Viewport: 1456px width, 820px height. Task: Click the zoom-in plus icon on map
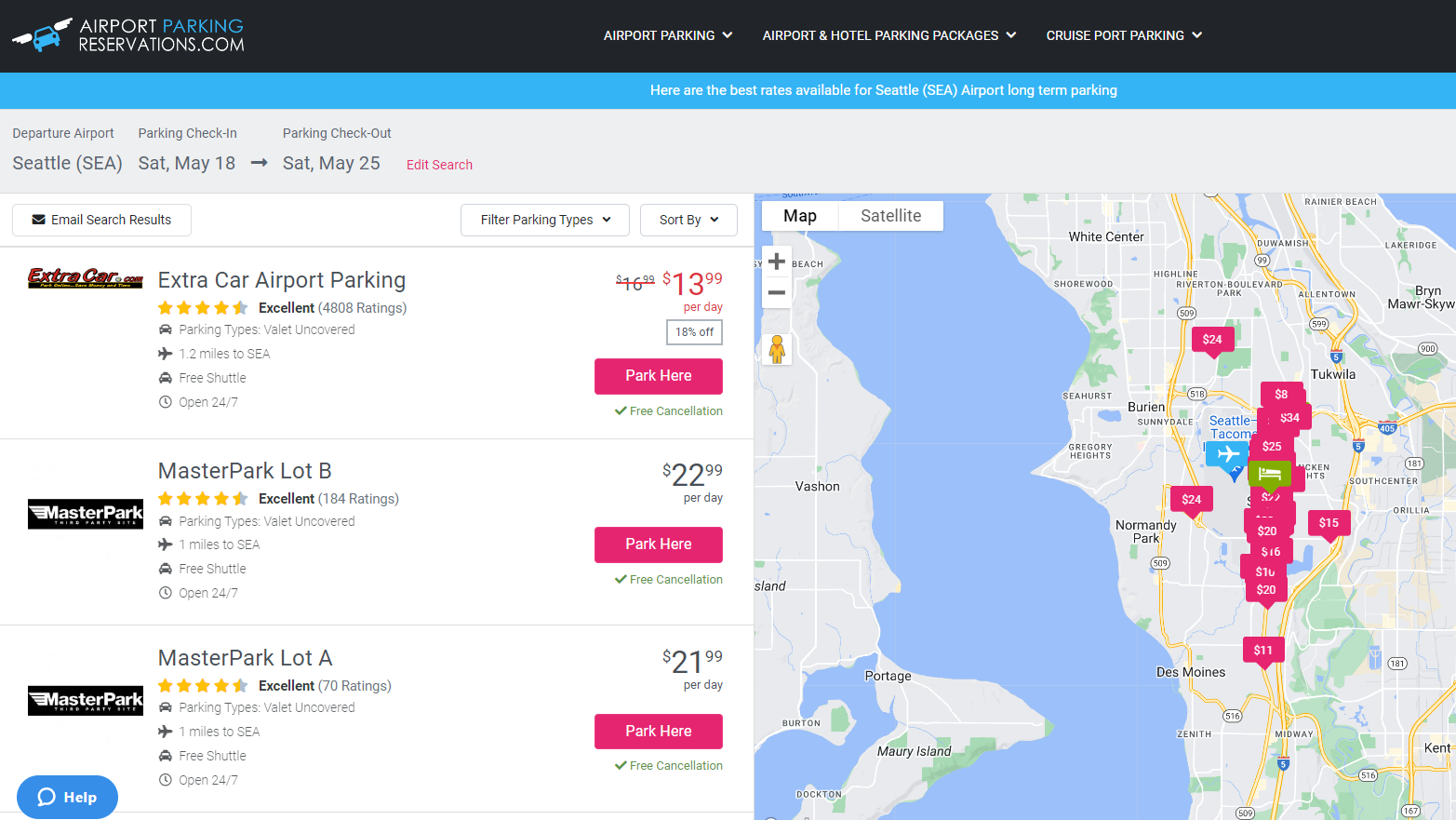tap(777, 262)
